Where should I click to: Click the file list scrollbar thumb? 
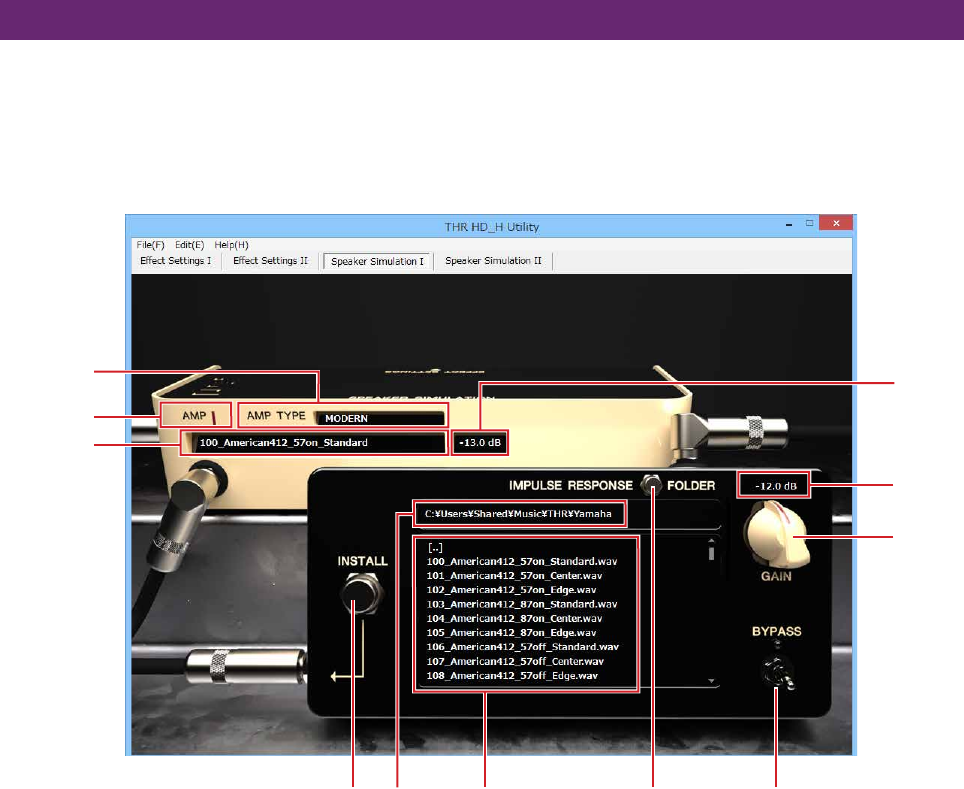coord(711,553)
